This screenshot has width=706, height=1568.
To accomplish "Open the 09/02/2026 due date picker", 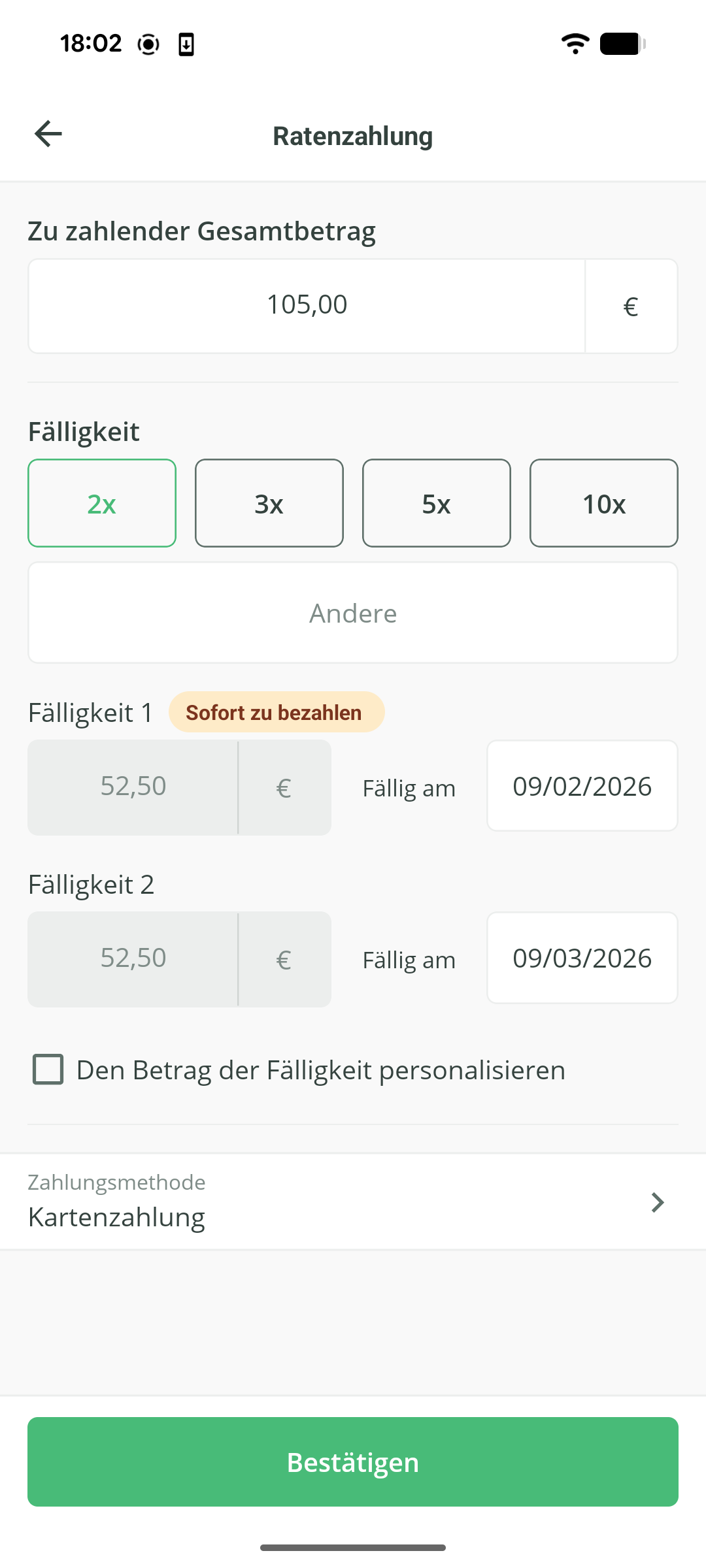I will coord(582,786).
